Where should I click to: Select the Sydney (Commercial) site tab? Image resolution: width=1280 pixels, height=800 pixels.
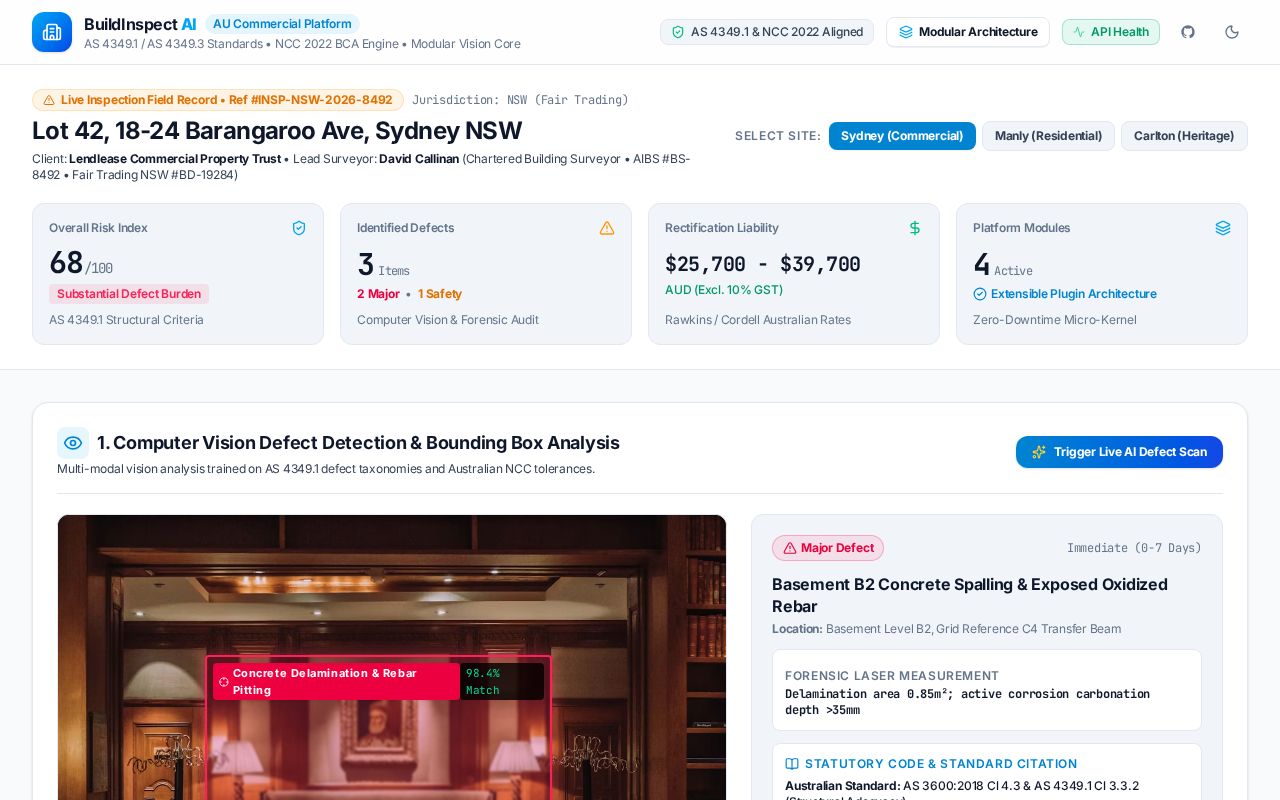pos(902,136)
